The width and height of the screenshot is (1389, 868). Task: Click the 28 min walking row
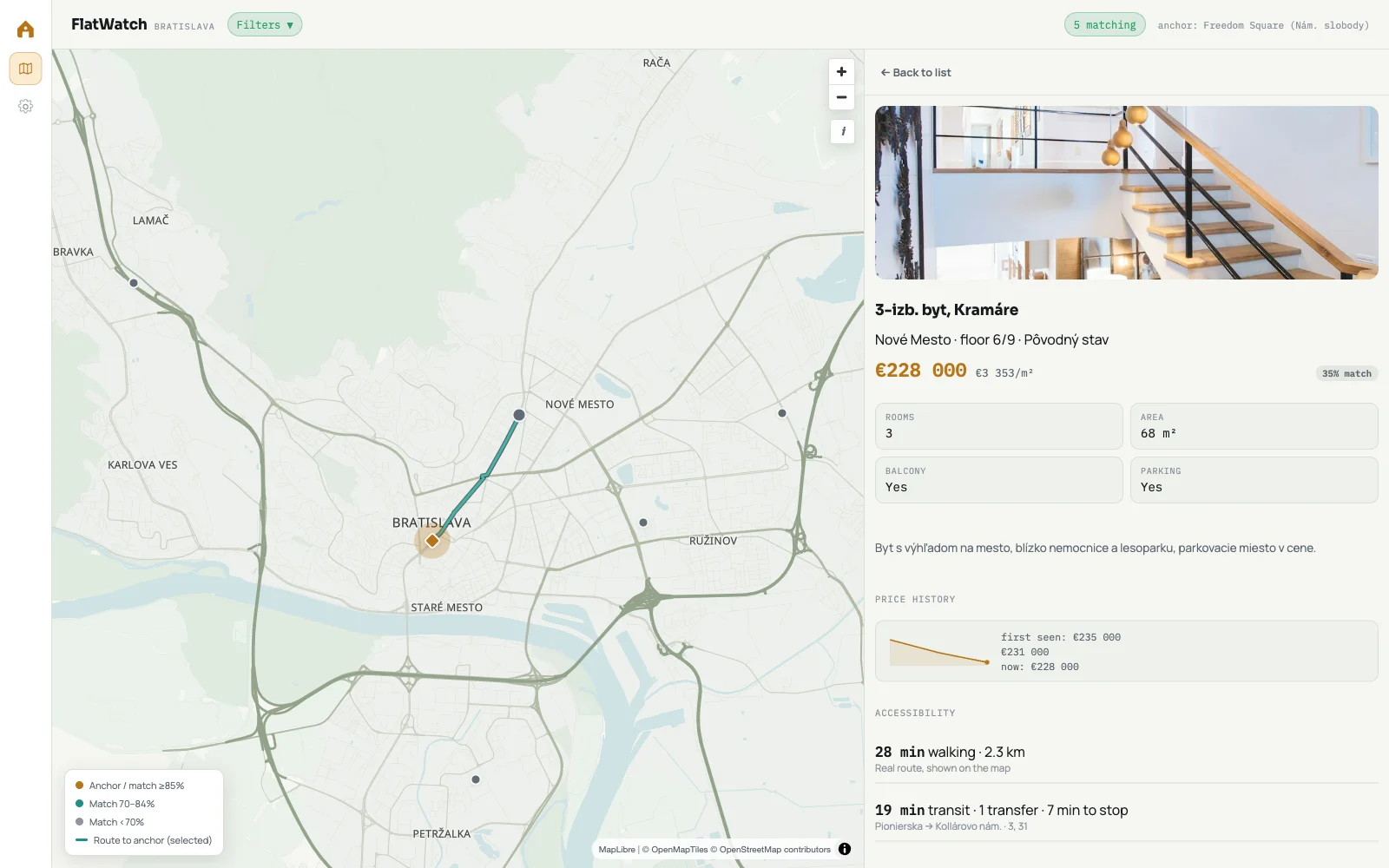click(x=1126, y=759)
